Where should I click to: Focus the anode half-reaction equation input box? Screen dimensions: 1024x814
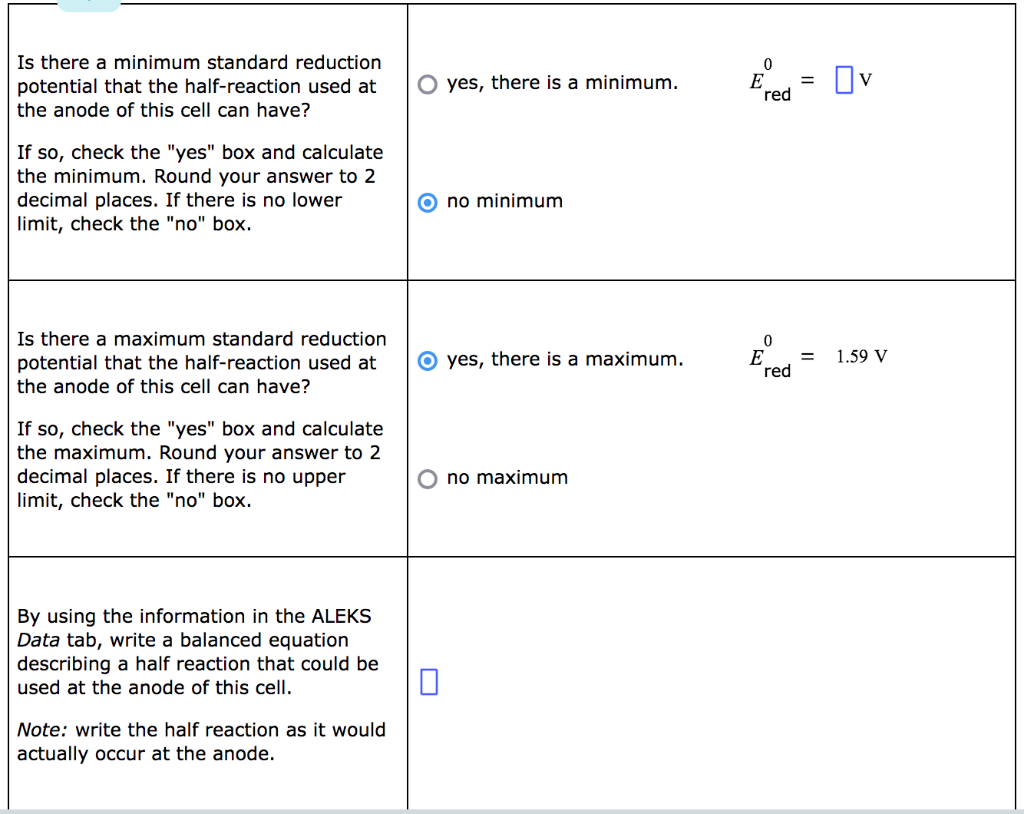coord(428,681)
